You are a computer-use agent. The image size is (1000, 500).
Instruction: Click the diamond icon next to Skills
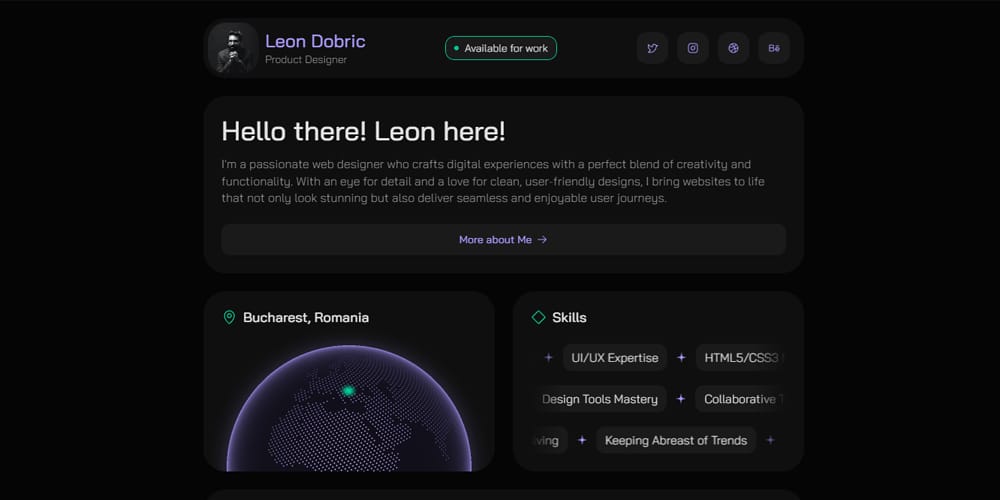(538, 317)
